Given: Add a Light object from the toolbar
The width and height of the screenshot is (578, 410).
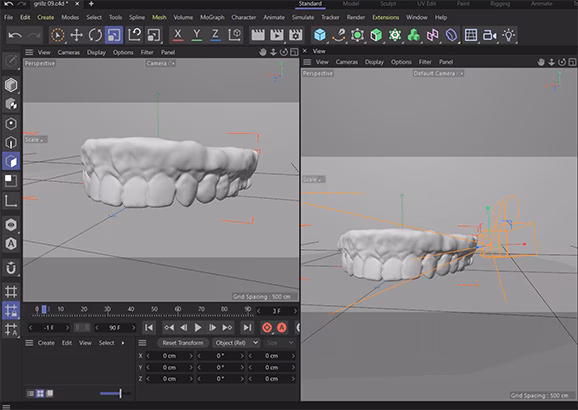Looking at the screenshot, I should coord(509,35).
